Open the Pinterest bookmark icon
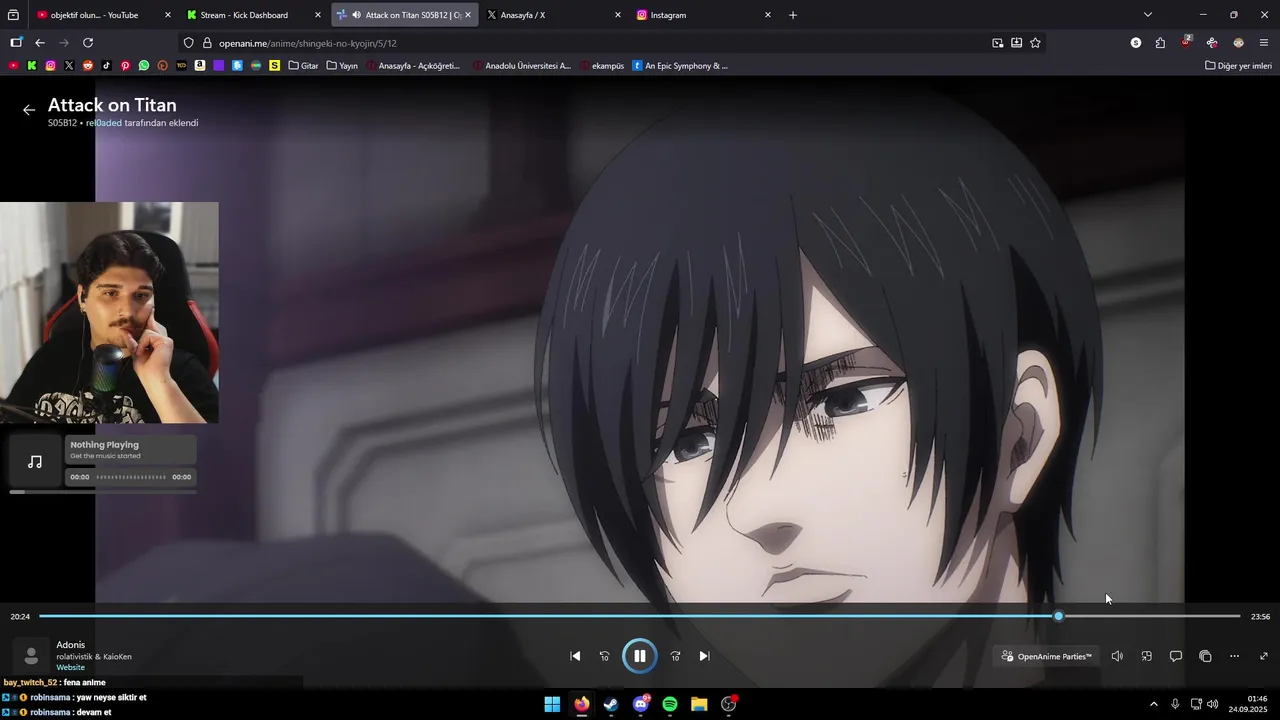The width and height of the screenshot is (1280, 720). click(125, 66)
